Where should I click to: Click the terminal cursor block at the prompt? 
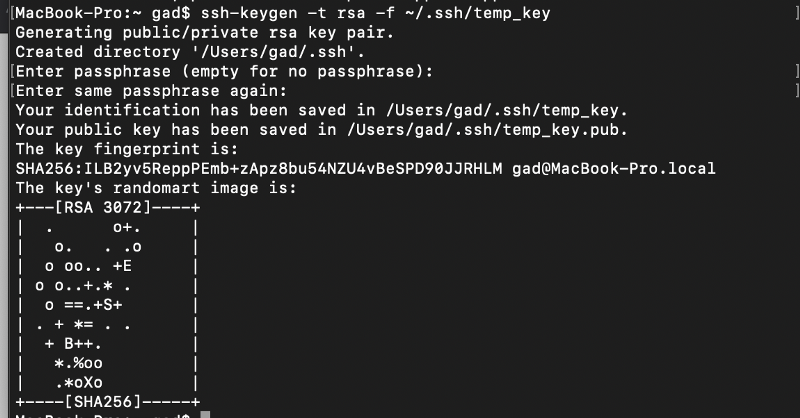point(205,414)
